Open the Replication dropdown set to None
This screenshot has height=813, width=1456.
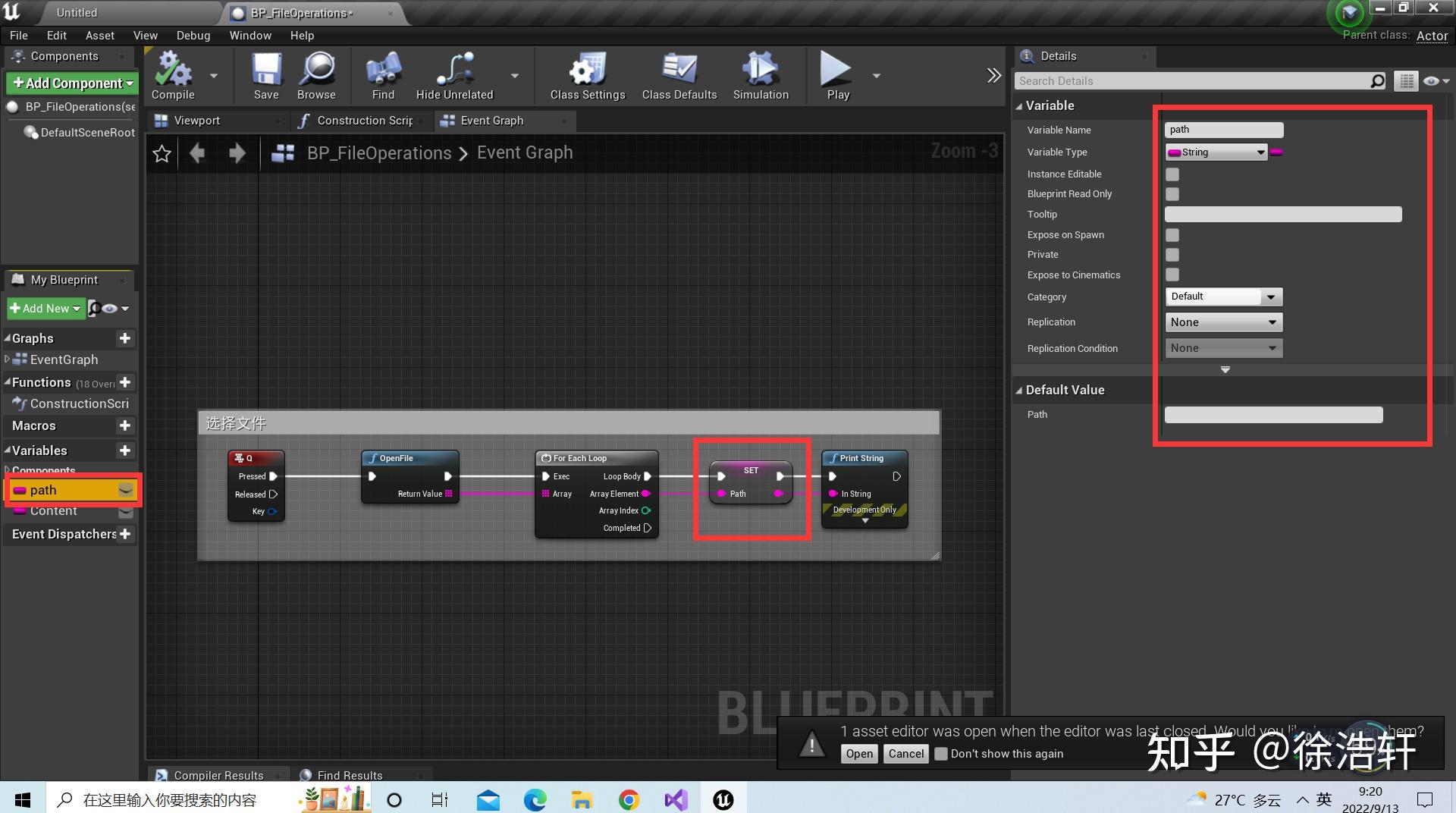pos(1222,322)
